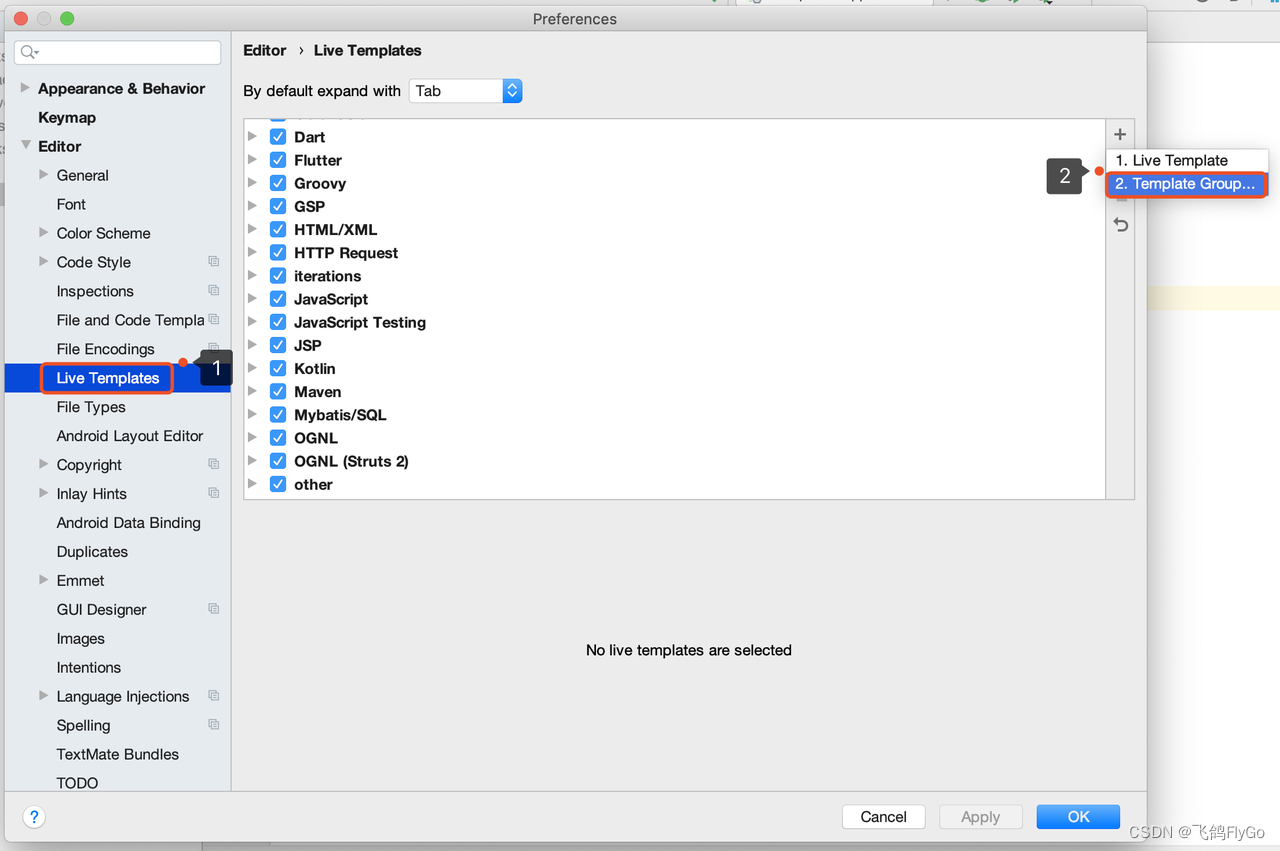Open File Encodings settings

click(x=105, y=349)
